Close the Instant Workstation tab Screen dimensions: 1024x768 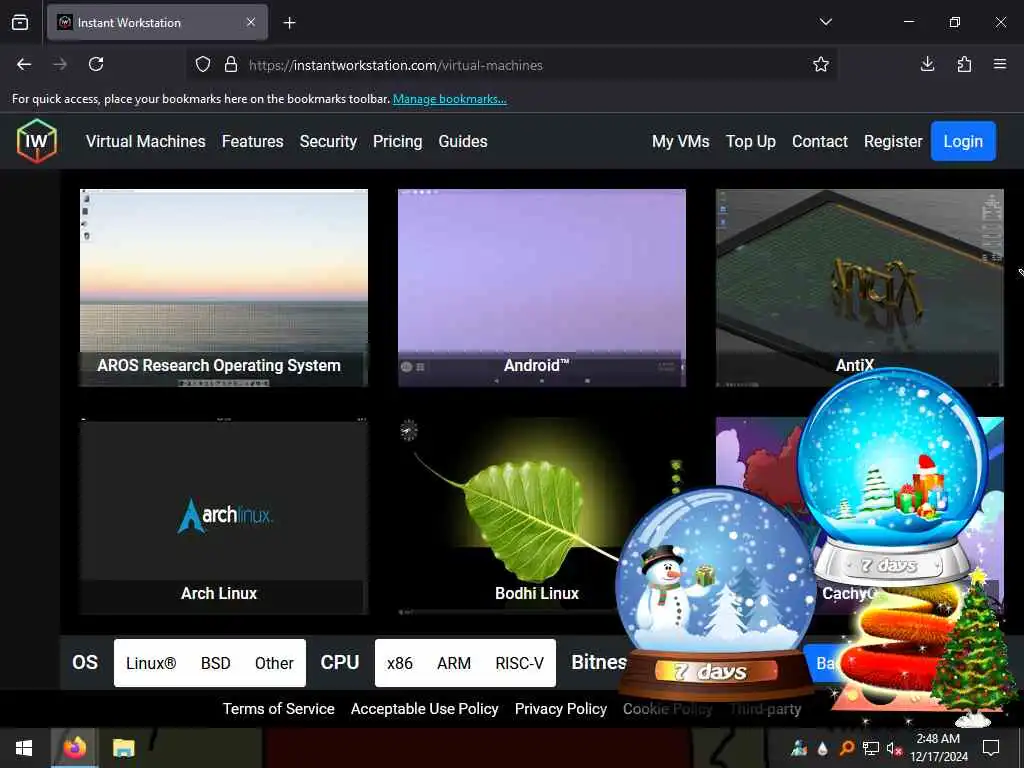tap(251, 22)
